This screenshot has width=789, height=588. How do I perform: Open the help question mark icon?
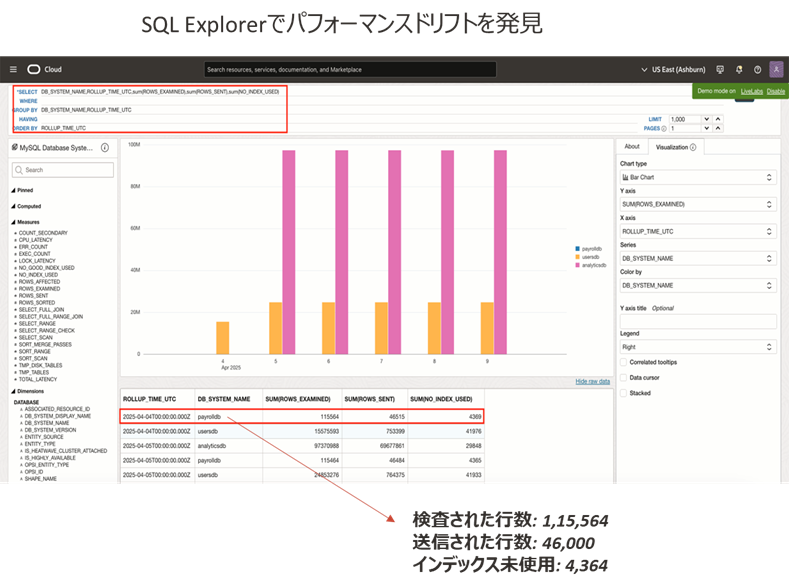757,69
